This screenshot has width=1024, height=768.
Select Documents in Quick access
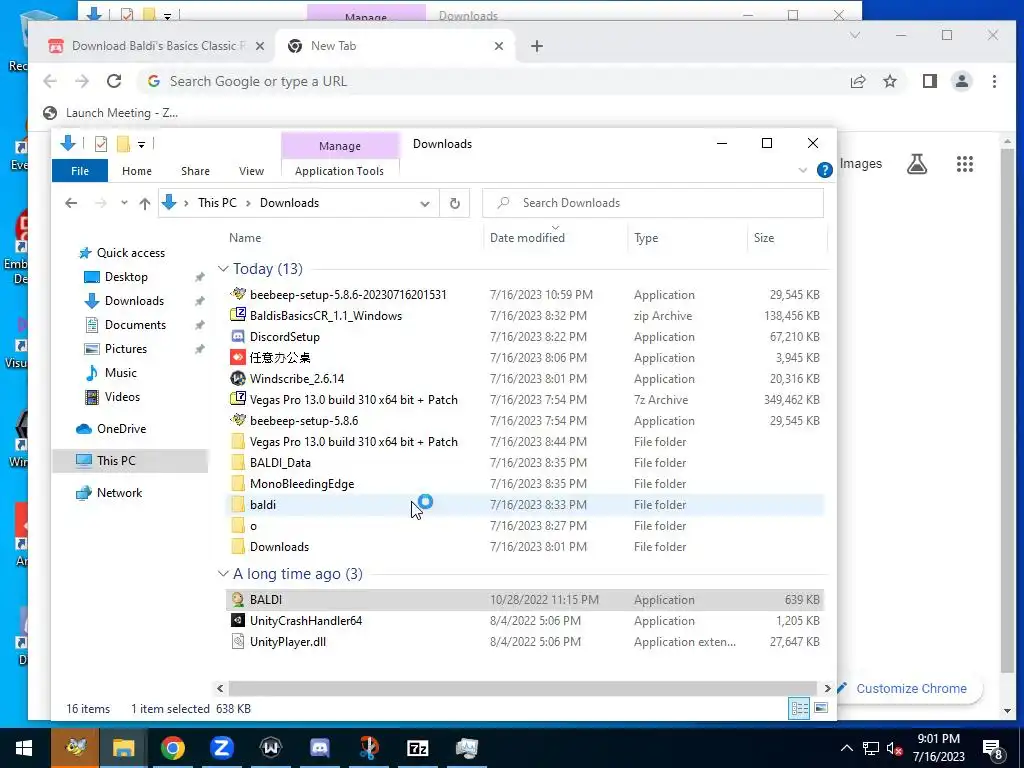(135, 325)
